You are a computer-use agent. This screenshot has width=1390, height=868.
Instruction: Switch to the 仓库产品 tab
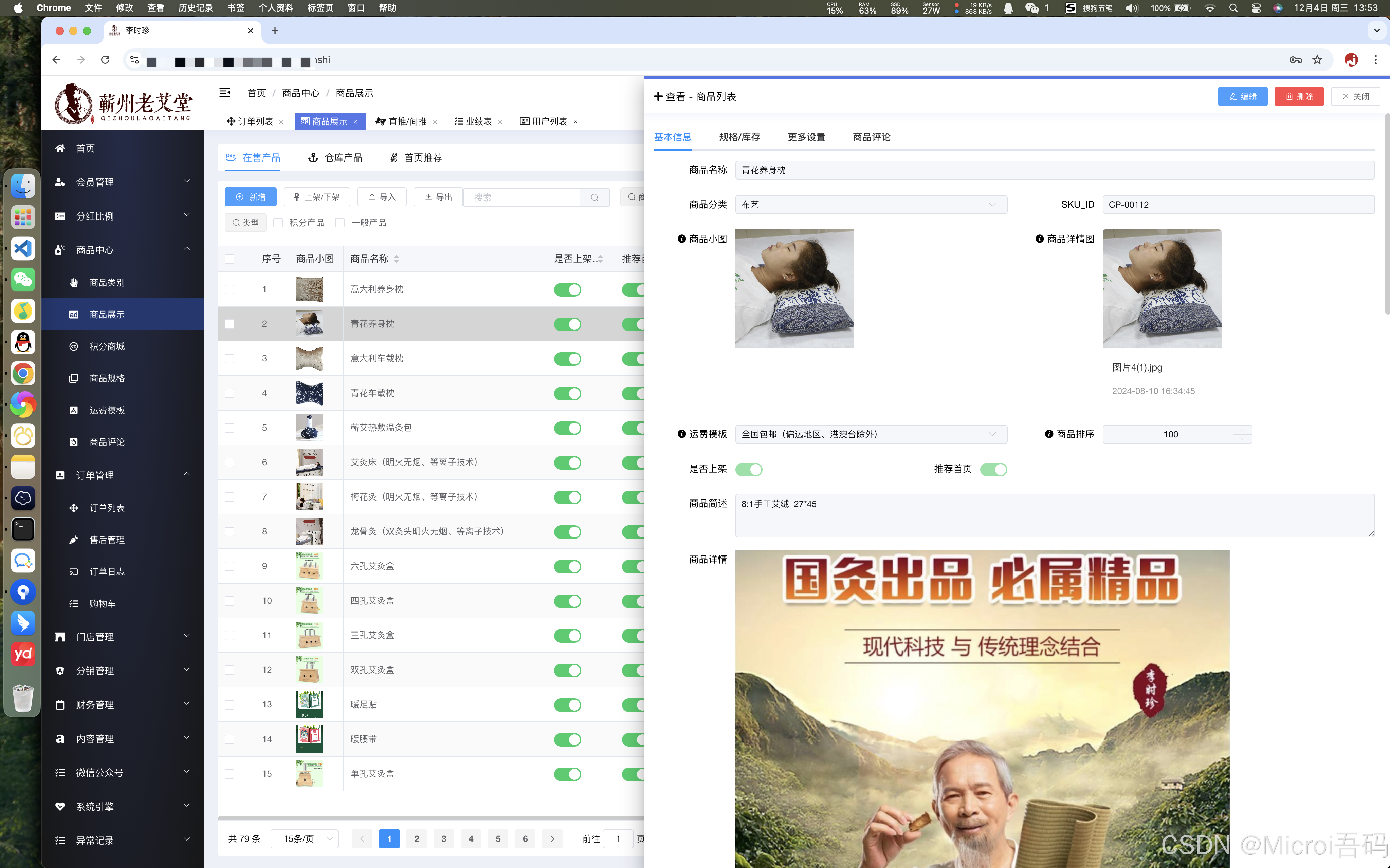[335, 157]
